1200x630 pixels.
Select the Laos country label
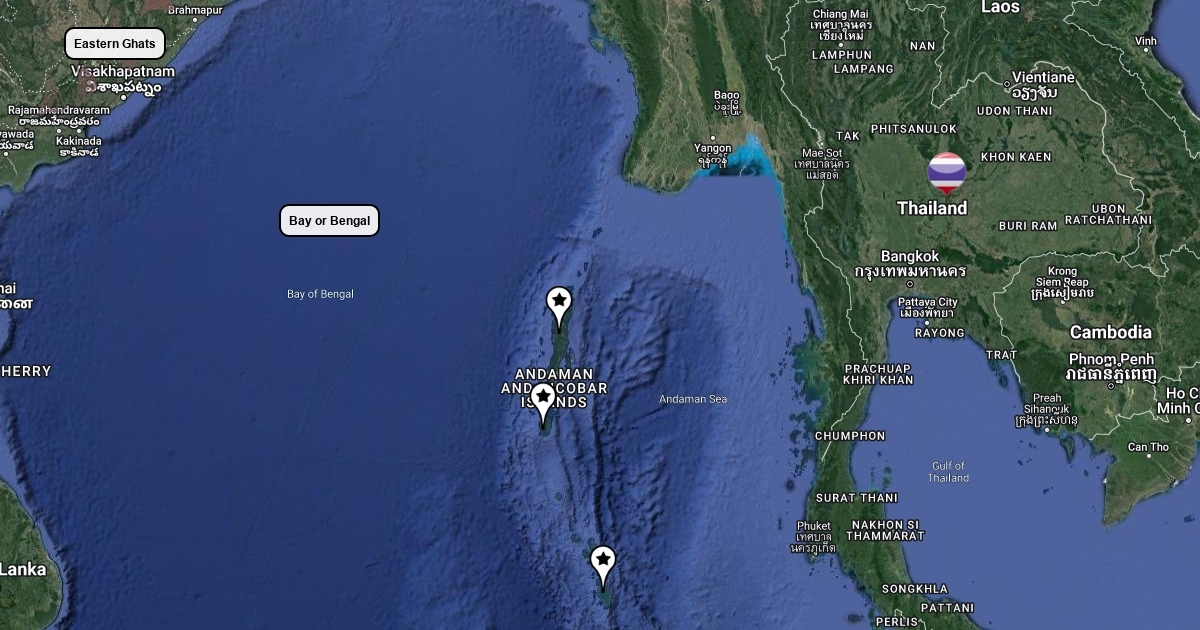(x=1001, y=8)
